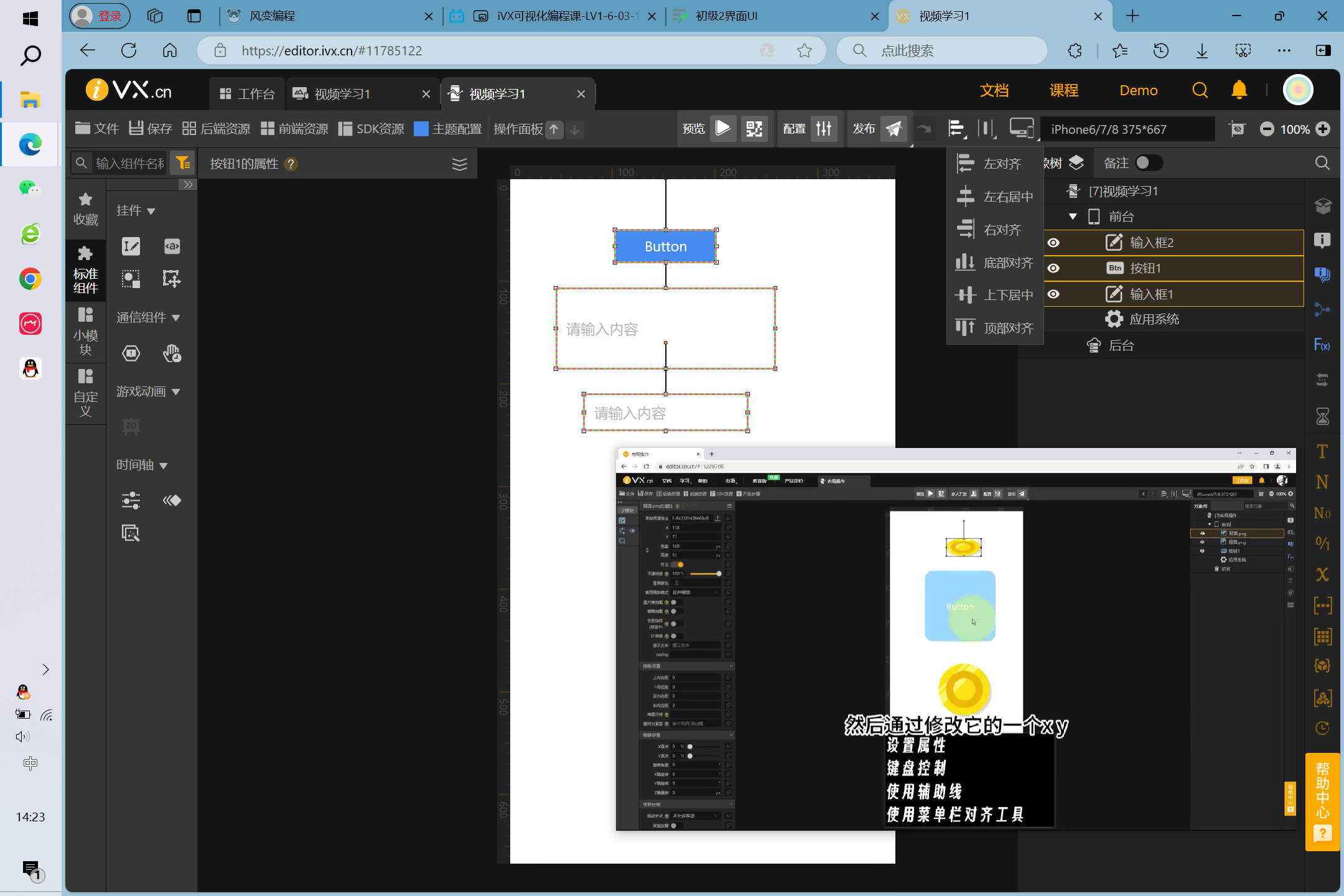The width and height of the screenshot is (1344, 896).
Task: Expand the Windows taskbar hidden icons chevron
Action: (x=45, y=670)
